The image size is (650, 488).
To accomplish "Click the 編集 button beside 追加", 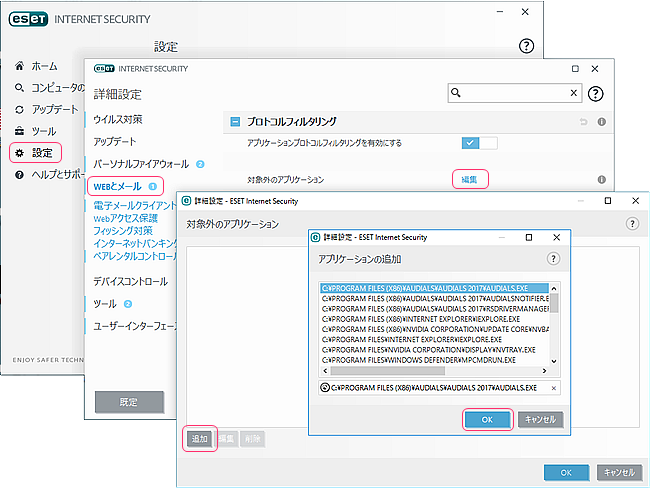I will click(x=226, y=439).
